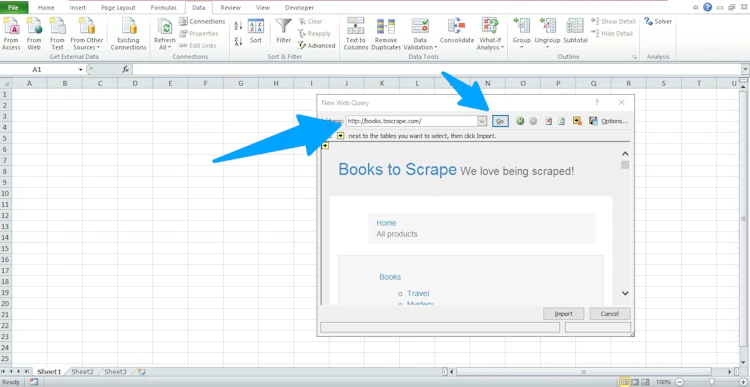The width and height of the screenshot is (750, 387).
Task: Launch Text to Columns wizard
Action: click(355, 33)
